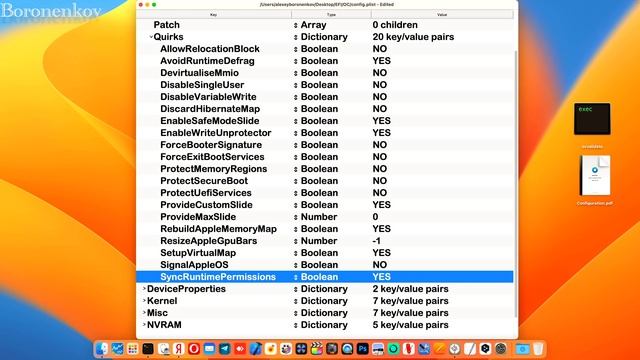The image size is (640, 360).
Task: Expand the Kernel dictionary
Action: pyautogui.click(x=144, y=301)
